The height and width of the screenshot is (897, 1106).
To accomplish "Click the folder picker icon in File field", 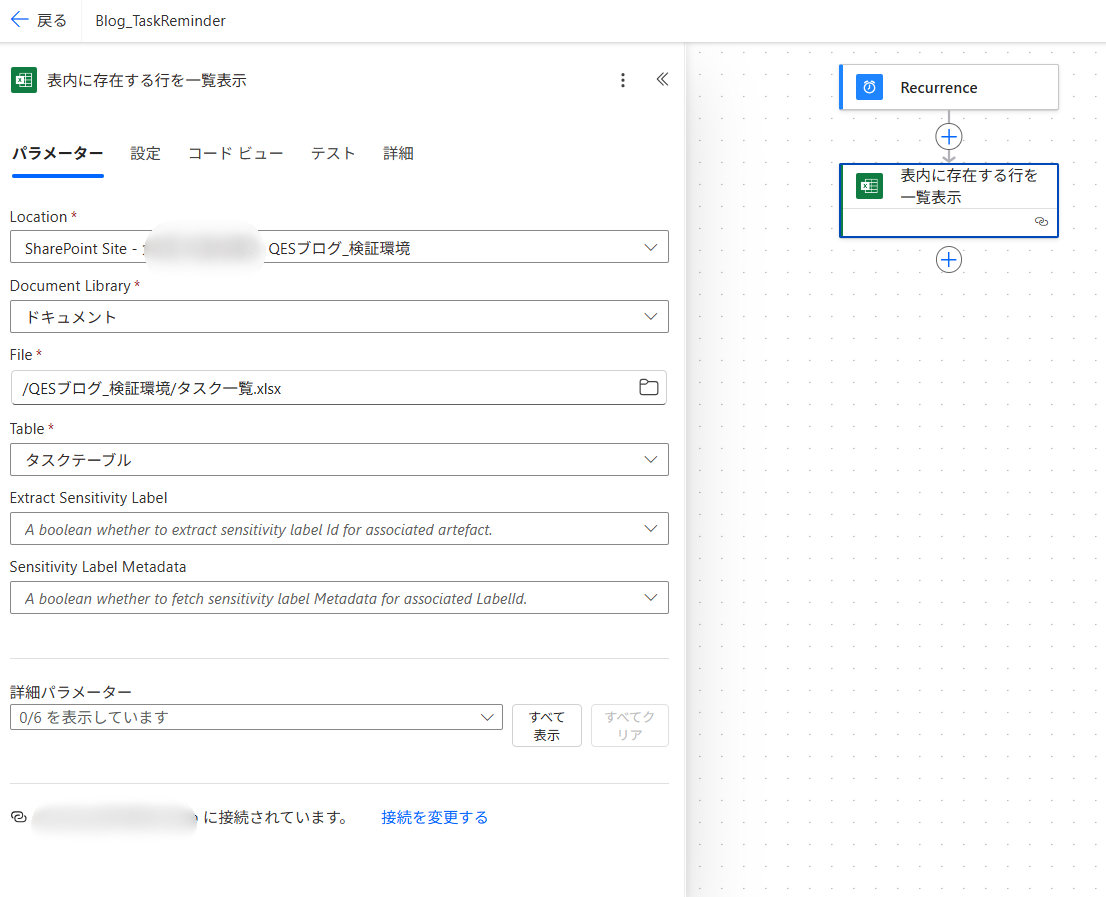I will pyautogui.click(x=649, y=388).
